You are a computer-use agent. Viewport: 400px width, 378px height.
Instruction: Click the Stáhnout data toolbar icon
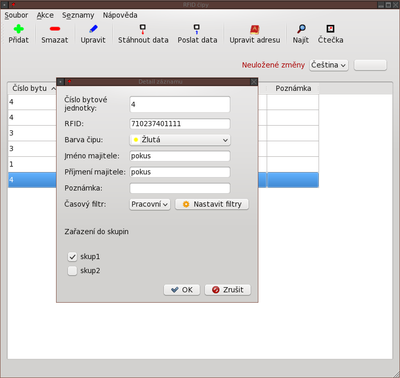[143, 29]
